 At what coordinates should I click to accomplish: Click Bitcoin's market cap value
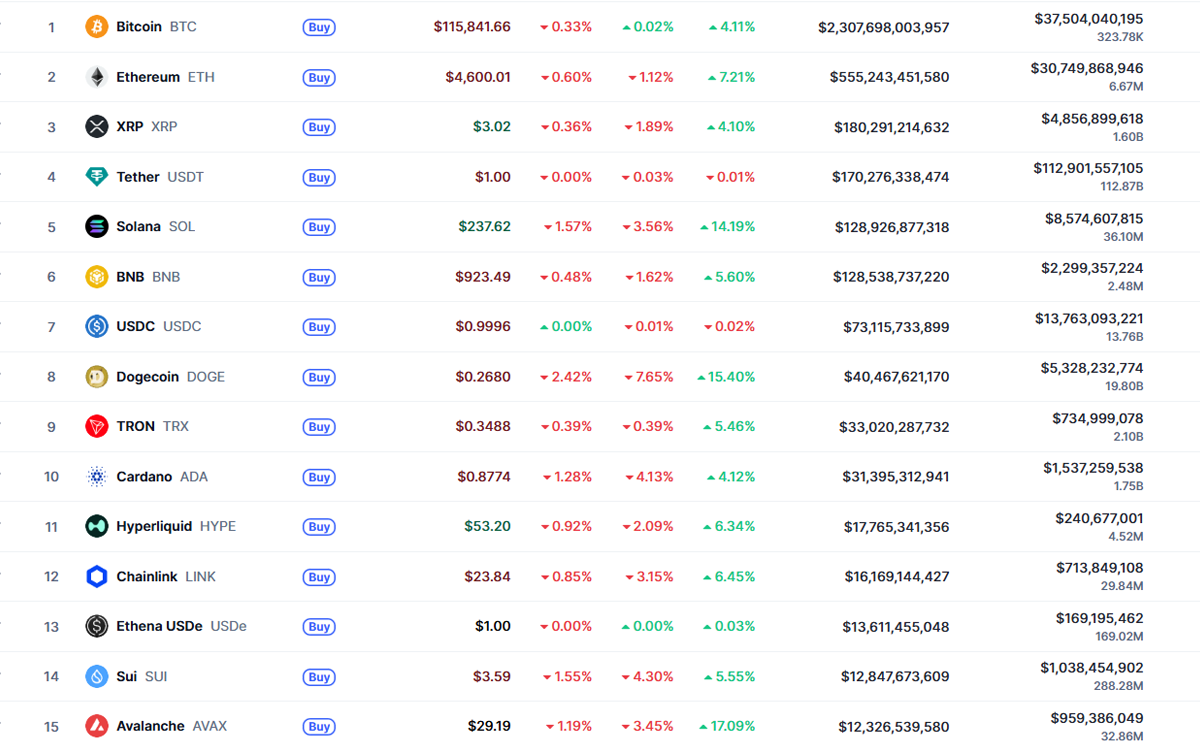[x=883, y=27]
